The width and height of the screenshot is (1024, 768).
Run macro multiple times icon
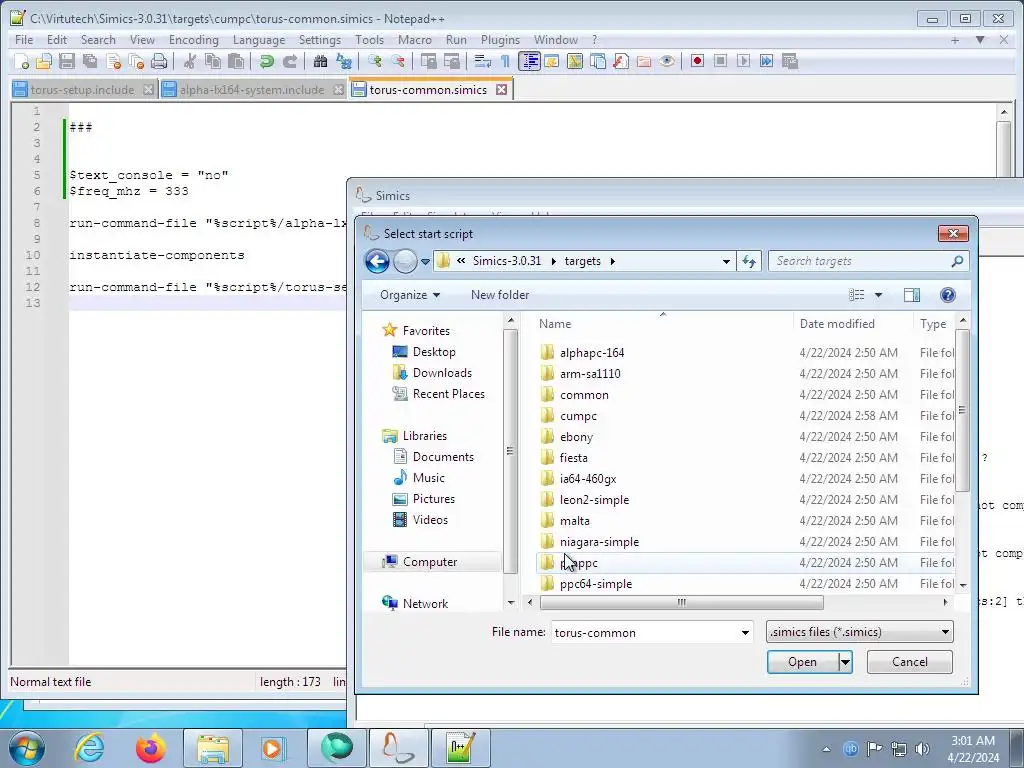(766, 61)
